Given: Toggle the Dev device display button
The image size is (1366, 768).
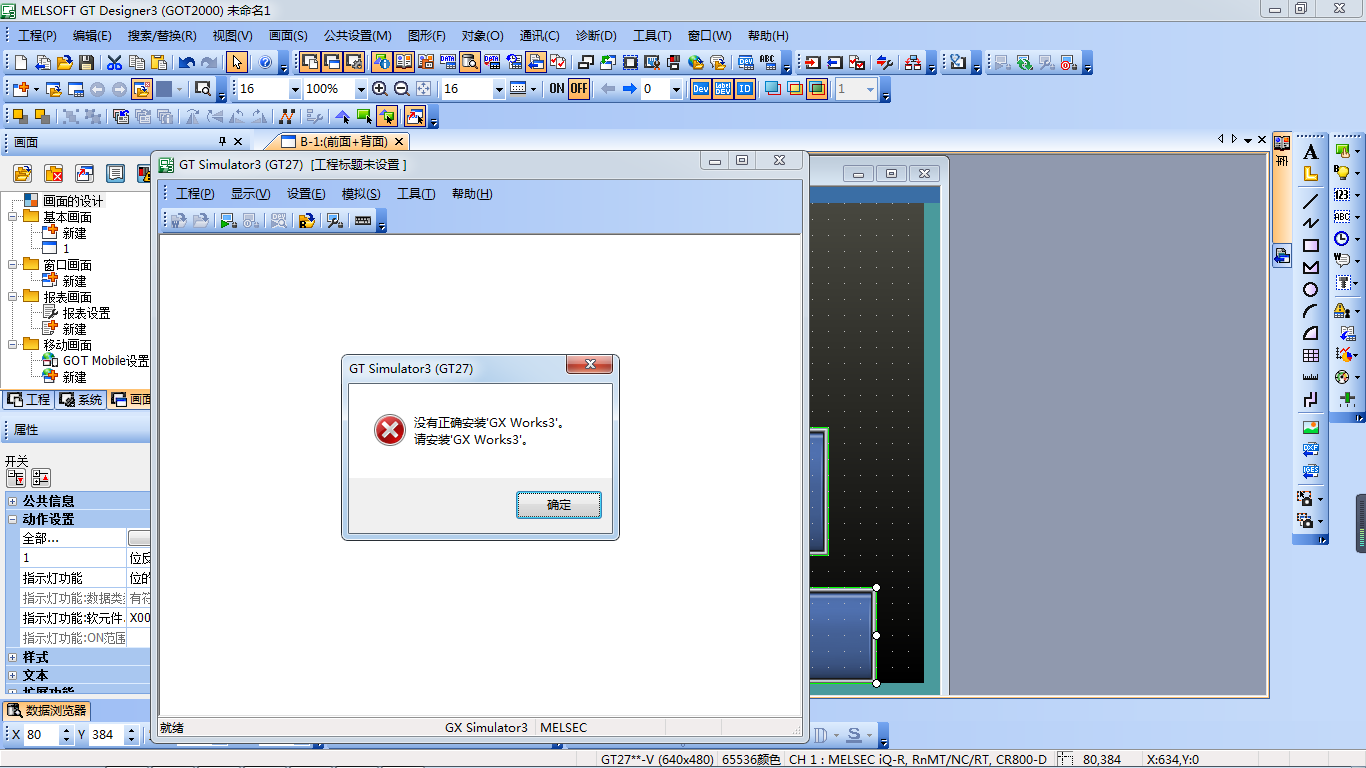Looking at the screenshot, I should [701, 89].
